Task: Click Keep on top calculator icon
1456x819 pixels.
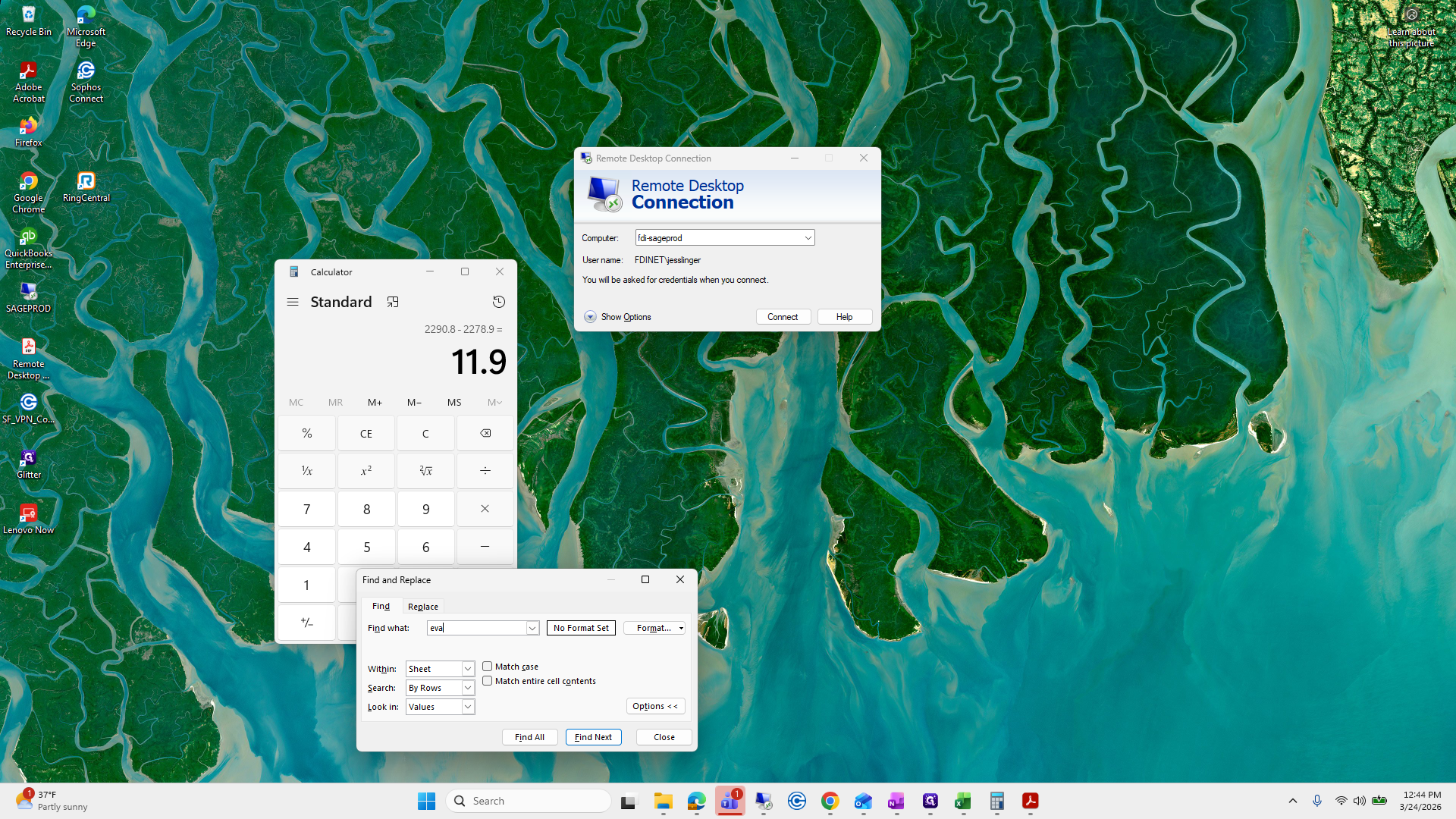Action: pos(393,302)
